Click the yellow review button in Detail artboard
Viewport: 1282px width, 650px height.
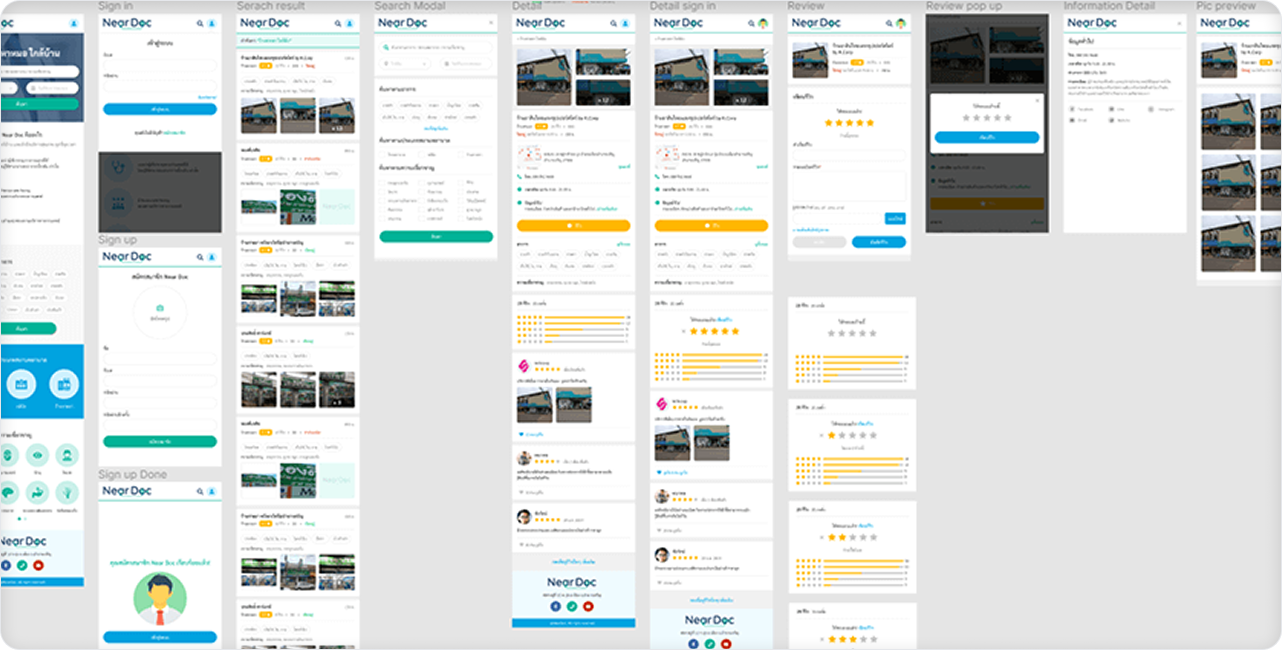(573, 226)
